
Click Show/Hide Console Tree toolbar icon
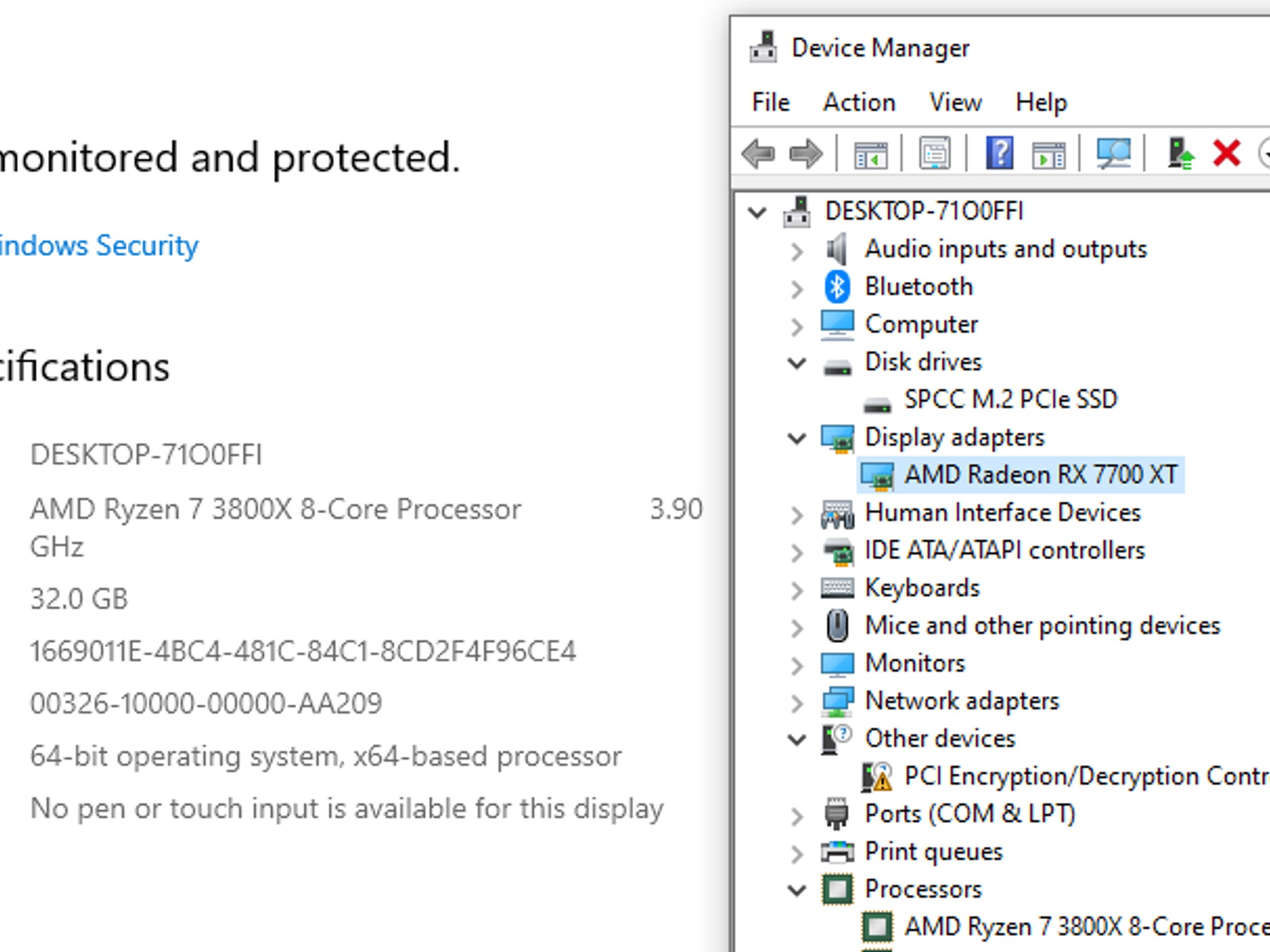(870, 153)
